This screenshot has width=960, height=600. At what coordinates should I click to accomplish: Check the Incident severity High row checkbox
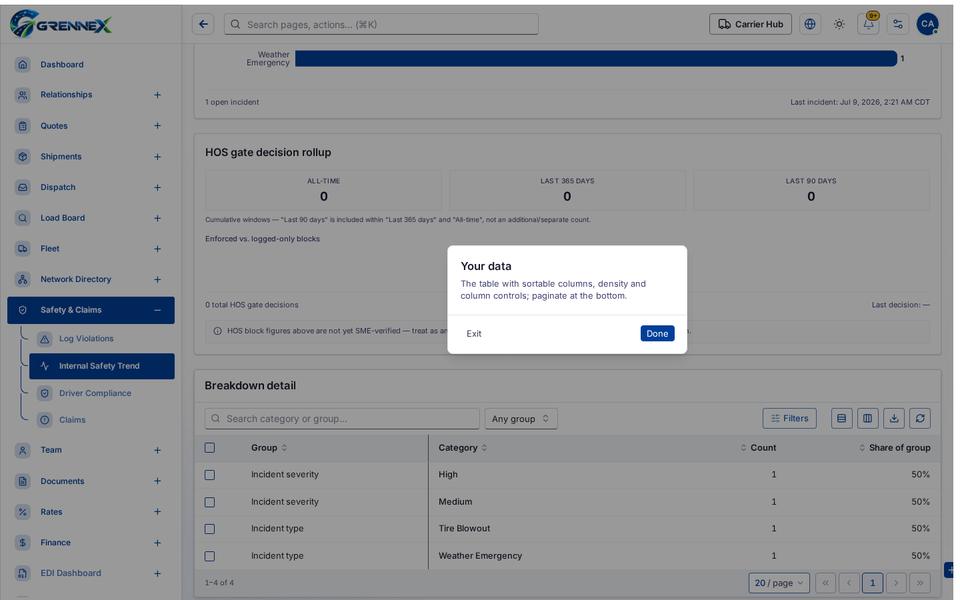(210, 475)
